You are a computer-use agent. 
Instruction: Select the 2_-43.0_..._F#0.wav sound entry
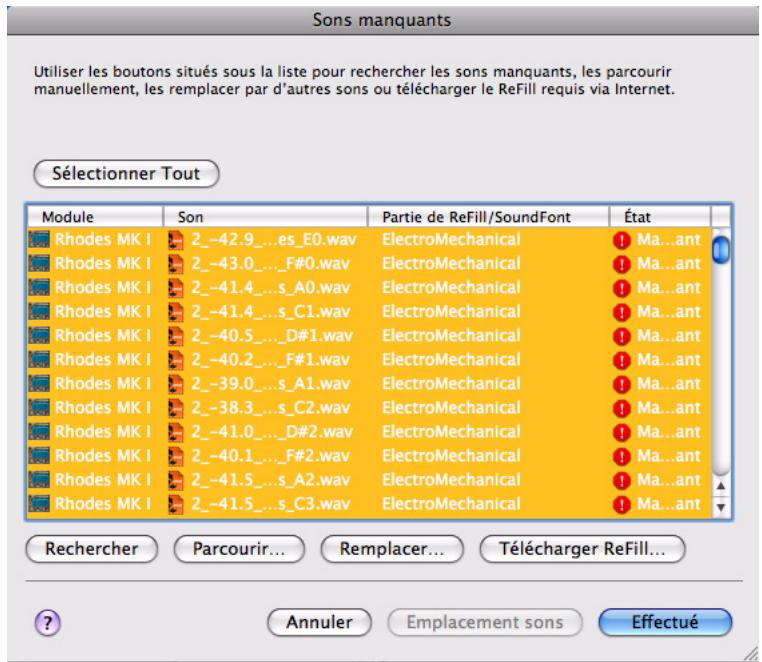pyautogui.click(x=270, y=263)
